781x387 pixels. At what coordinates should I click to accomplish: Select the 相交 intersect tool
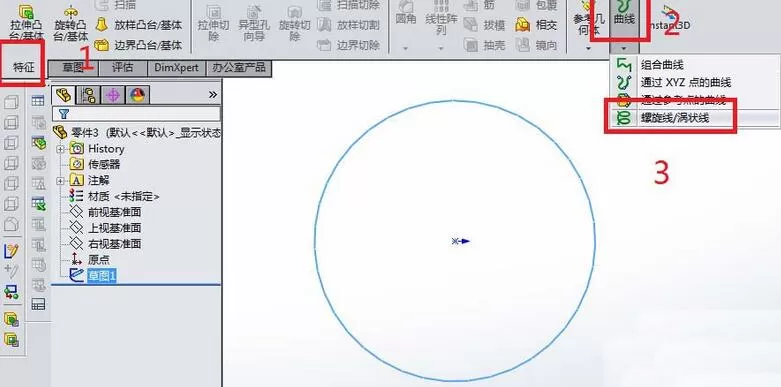click(x=536, y=25)
